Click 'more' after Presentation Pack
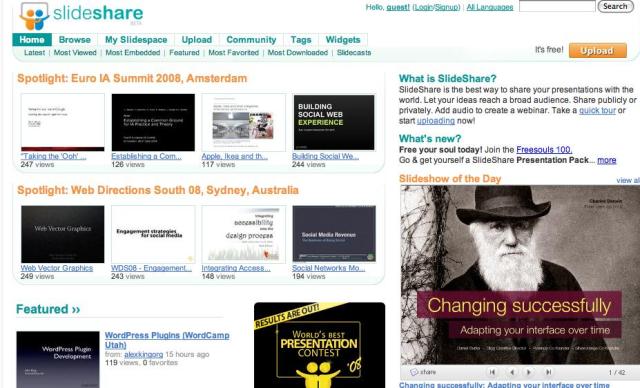The width and height of the screenshot is (640, 388). point(607,160)
